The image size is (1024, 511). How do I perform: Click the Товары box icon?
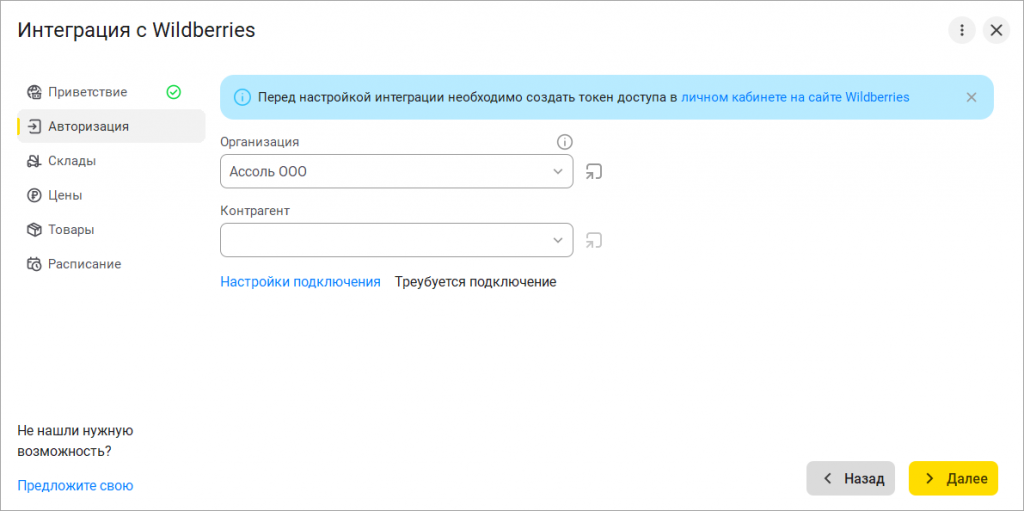coord(34,230)
